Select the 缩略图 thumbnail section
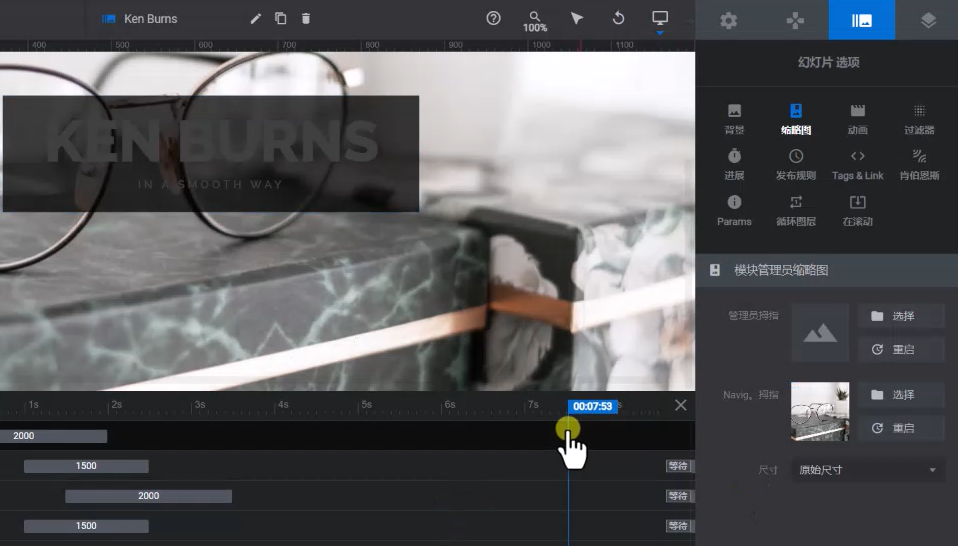The height and width of the screenshot is (546, 958). pyautogui.click(x=795, y=119)
